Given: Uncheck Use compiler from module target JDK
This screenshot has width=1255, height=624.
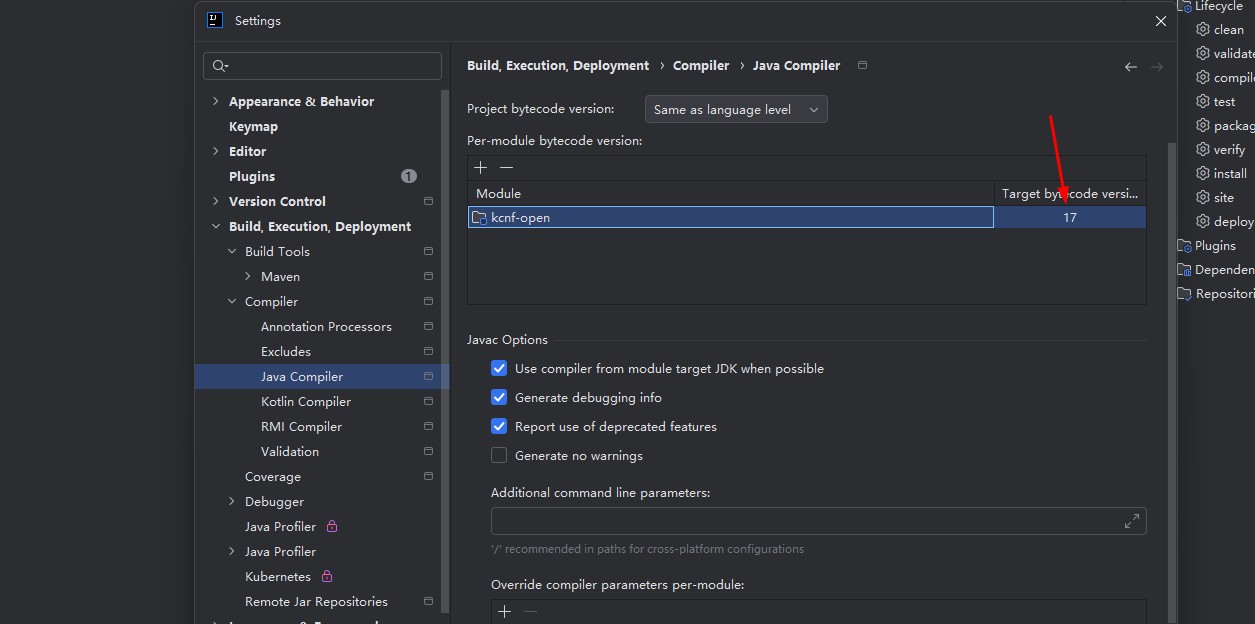Looking at the screenshot, I should (x=499, y=369).
